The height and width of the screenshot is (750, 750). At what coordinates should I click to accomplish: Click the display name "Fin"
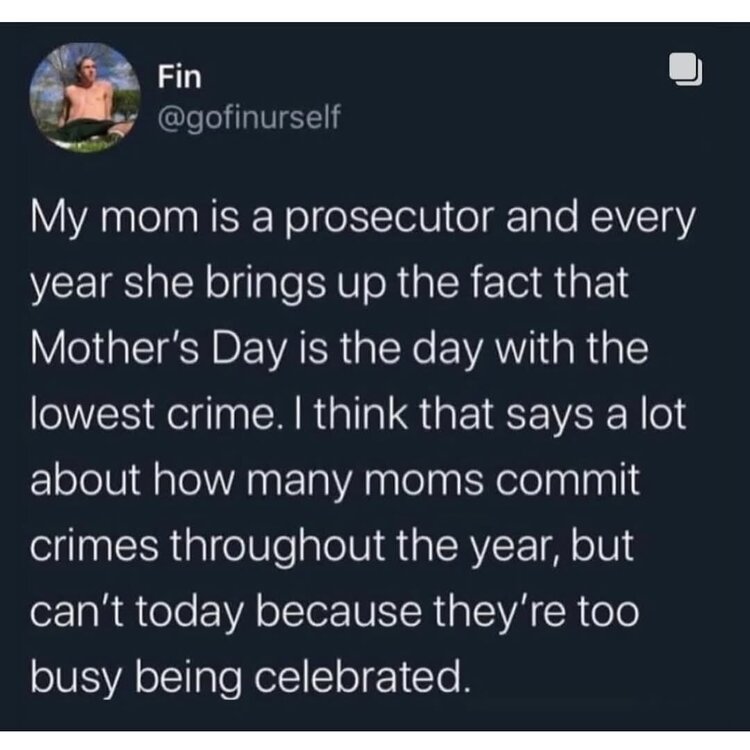pyautogui.click(x=174, y=76)
